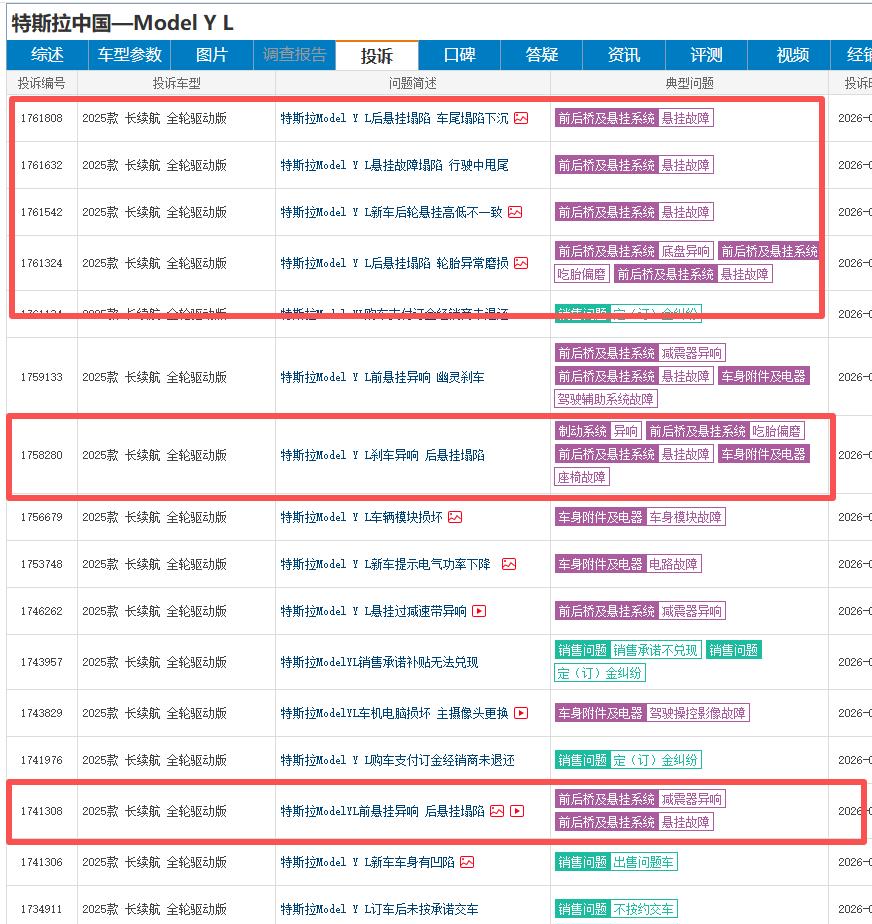
Task: Click 出售问题车 tag in row 1741306
Action: tap(643, 862)
